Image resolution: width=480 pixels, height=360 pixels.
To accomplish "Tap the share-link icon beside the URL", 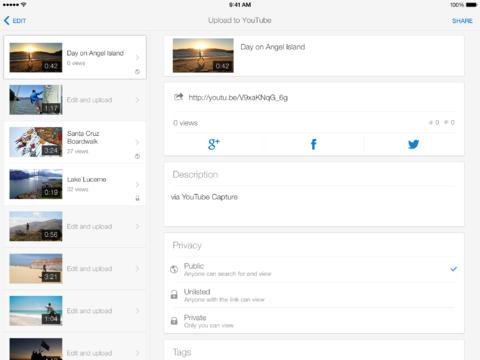I will (179, 97).
